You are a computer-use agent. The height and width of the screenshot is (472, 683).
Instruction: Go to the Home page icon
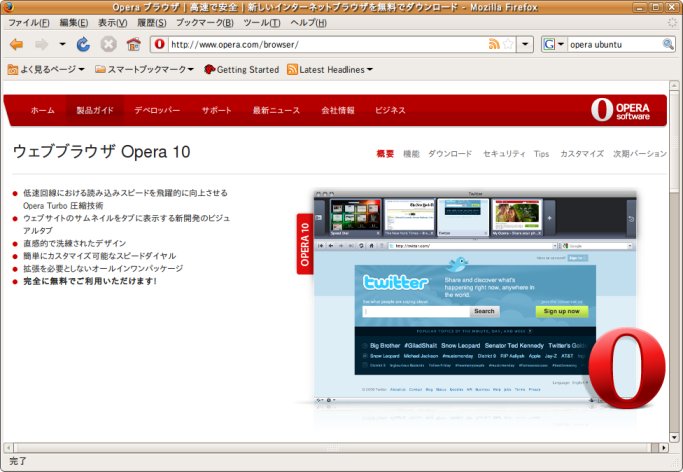133,45
